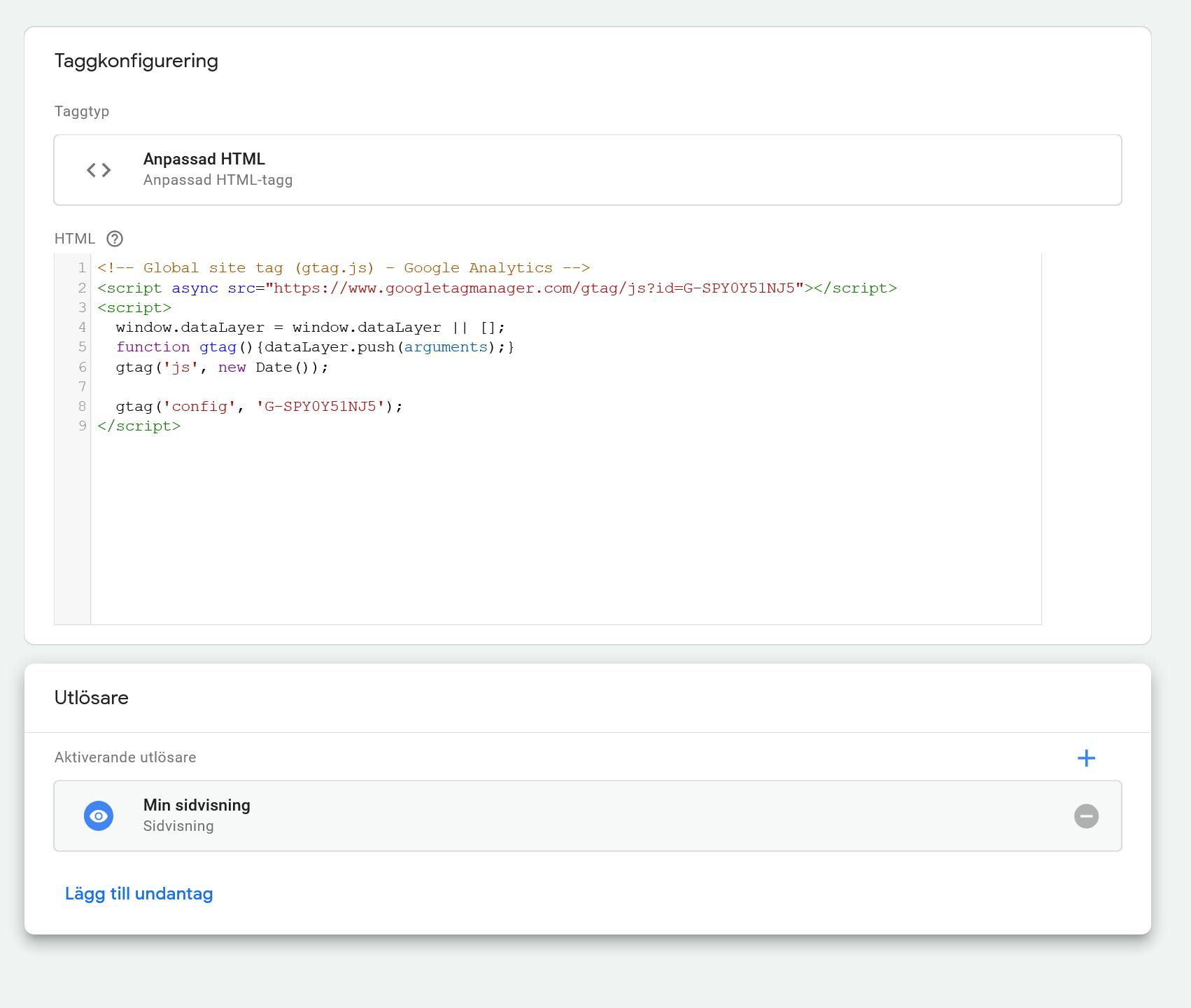Remove the Min sidvisning trigger with minus icon

pyautogui.click(x=1086, y=816)
